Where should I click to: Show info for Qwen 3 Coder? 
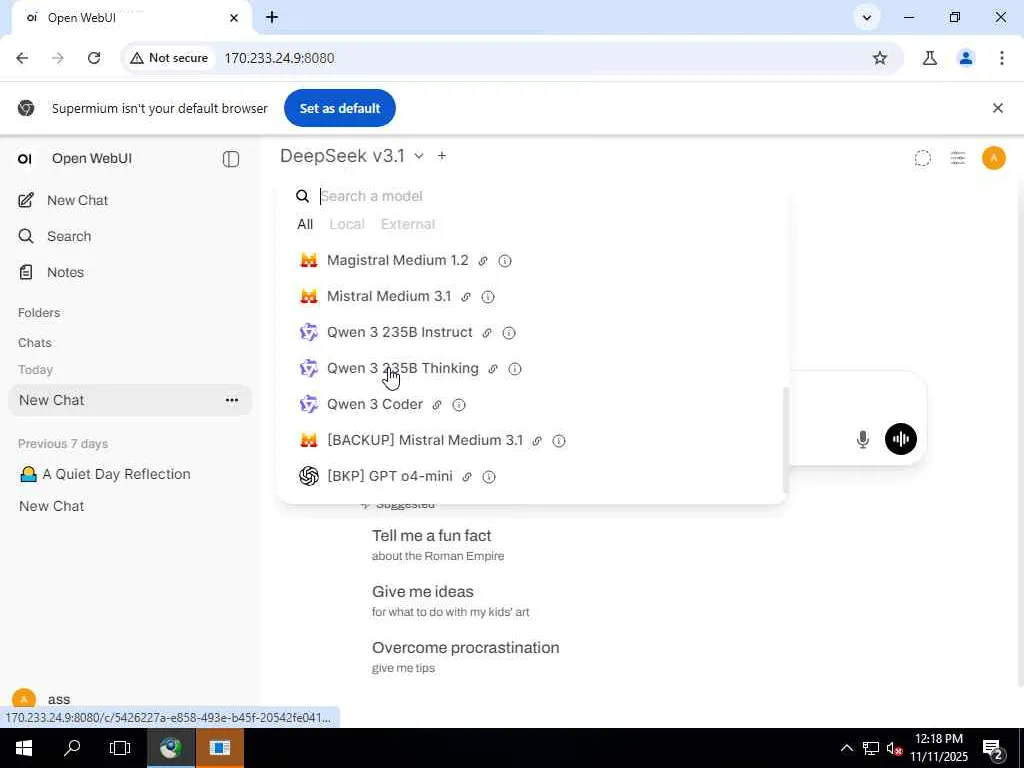(x=459, y=405)
